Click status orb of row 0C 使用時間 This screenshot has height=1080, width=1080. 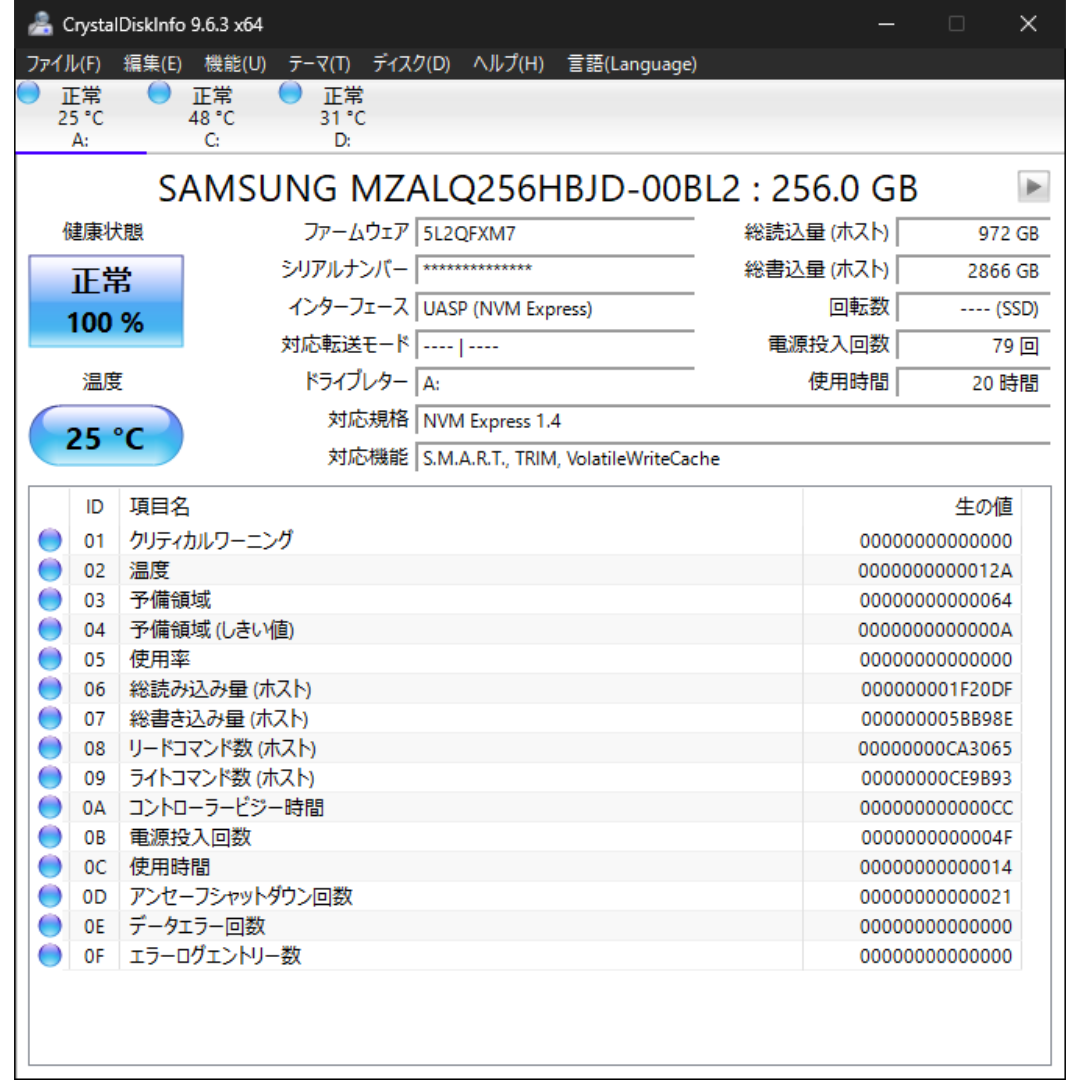50,866
